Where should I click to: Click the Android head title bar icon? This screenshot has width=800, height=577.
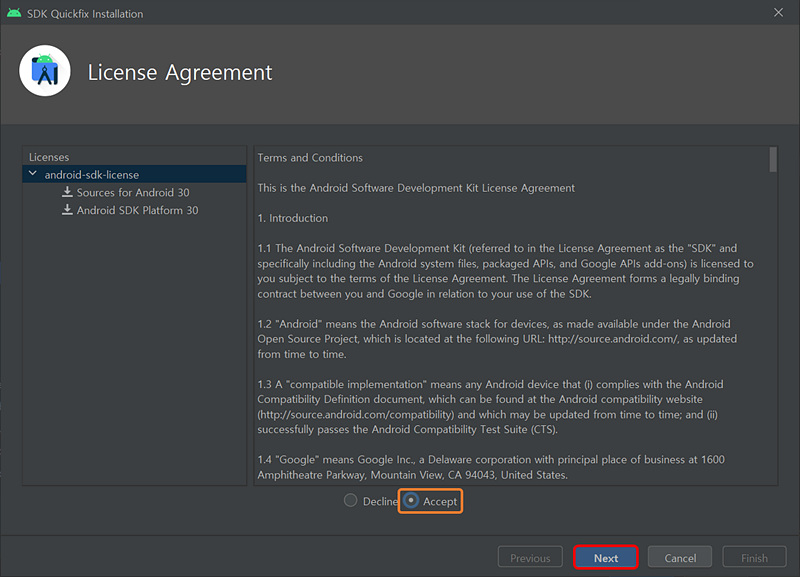point(14,13)
